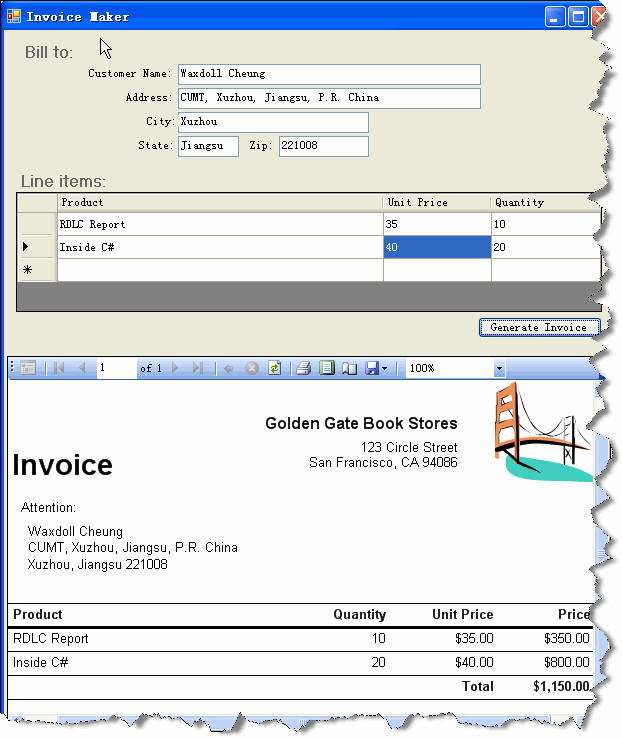This screenshot has width=622, height=738.
Task: Sort by Product column header
Action: [220, 203]
